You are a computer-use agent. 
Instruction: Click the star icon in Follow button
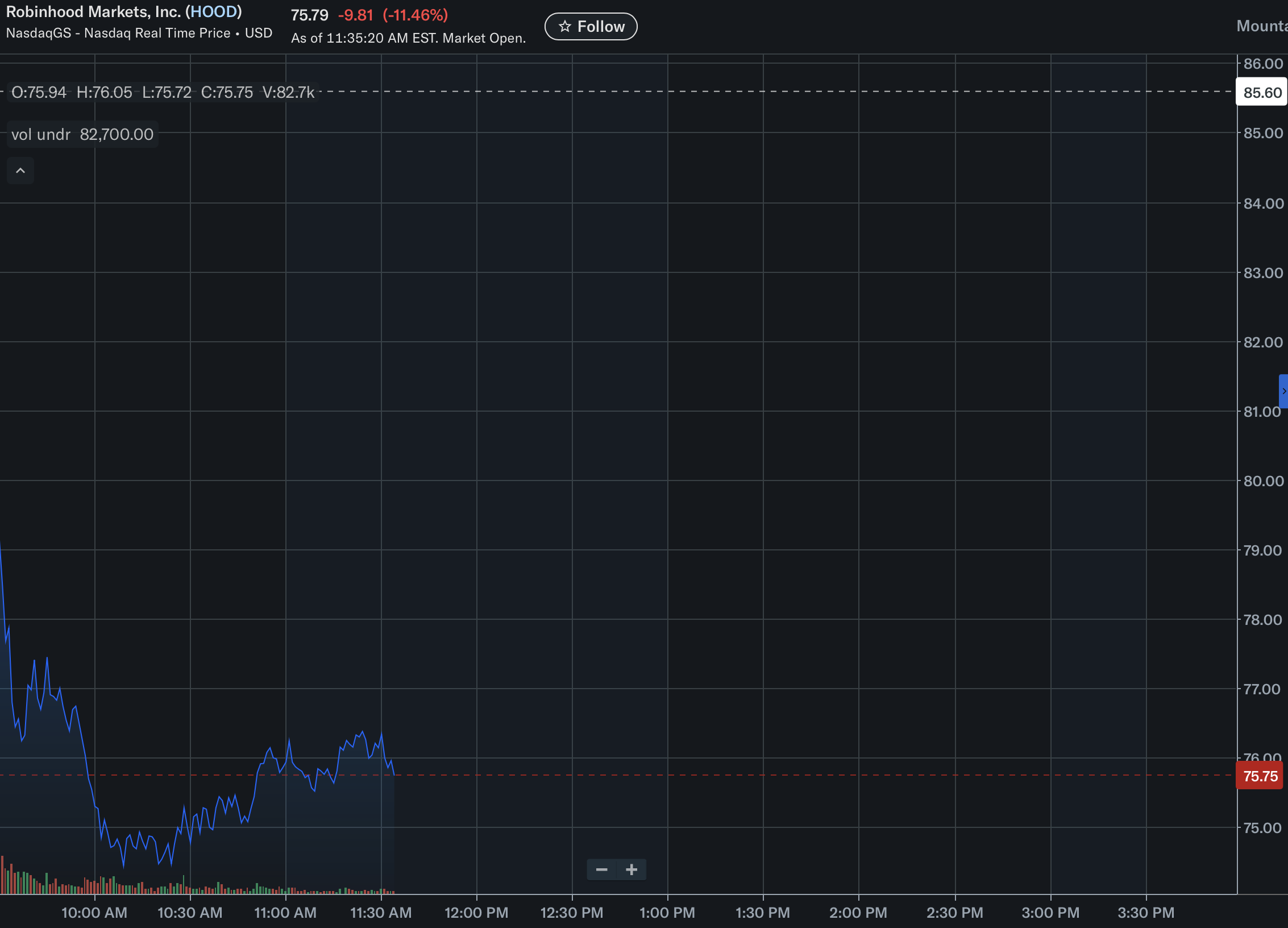564,27
